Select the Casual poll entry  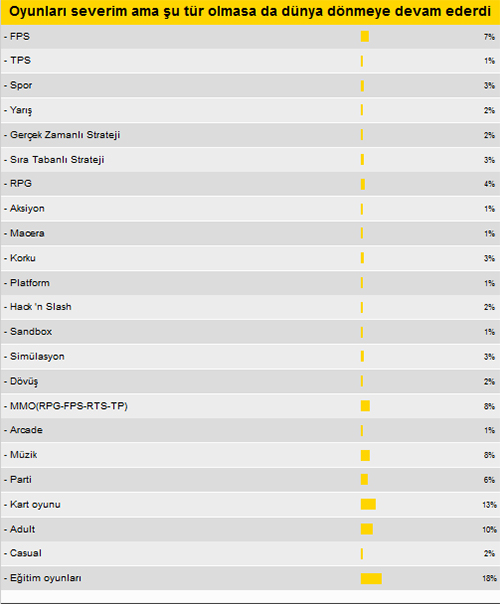pyautogui.click(x=250, y=554)
